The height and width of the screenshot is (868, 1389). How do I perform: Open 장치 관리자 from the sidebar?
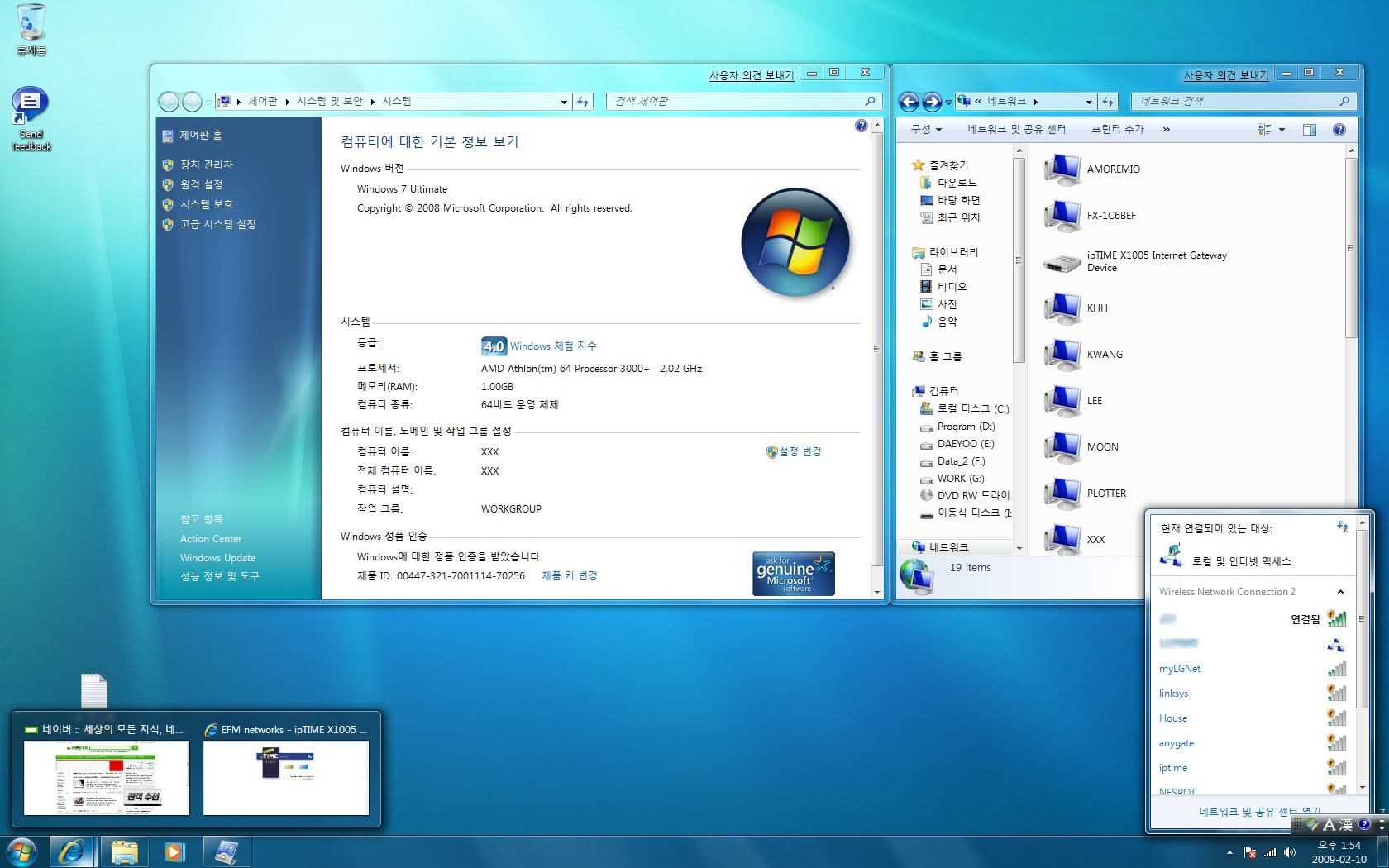(x=207, y=165)
